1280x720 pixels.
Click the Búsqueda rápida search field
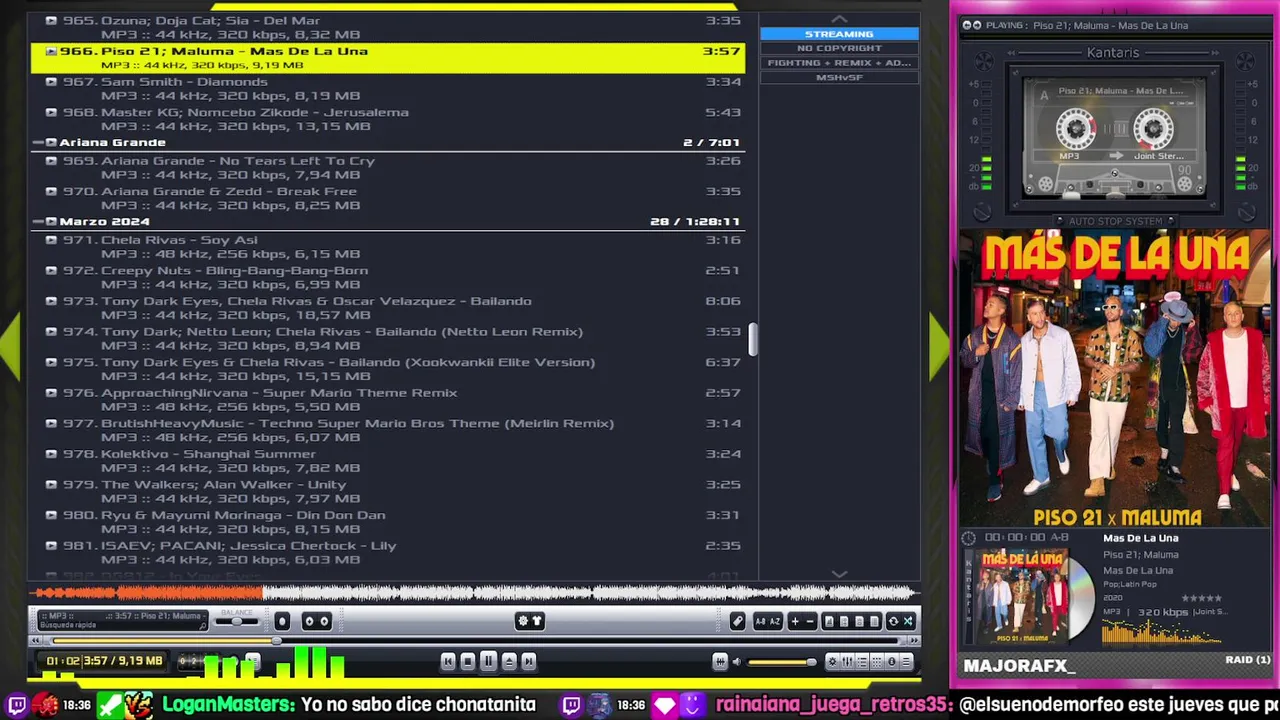[x=122, y=626]
